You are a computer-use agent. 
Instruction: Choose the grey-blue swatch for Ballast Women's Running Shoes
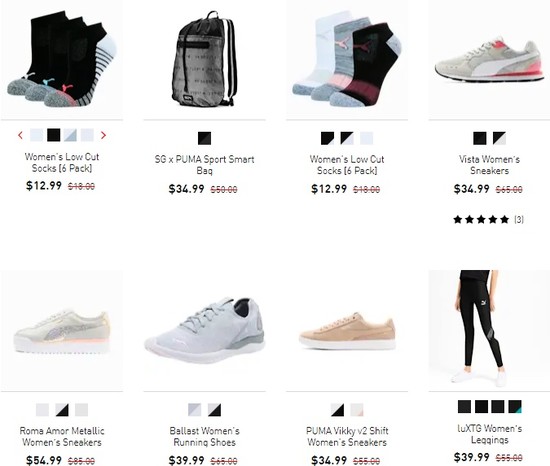195,410
